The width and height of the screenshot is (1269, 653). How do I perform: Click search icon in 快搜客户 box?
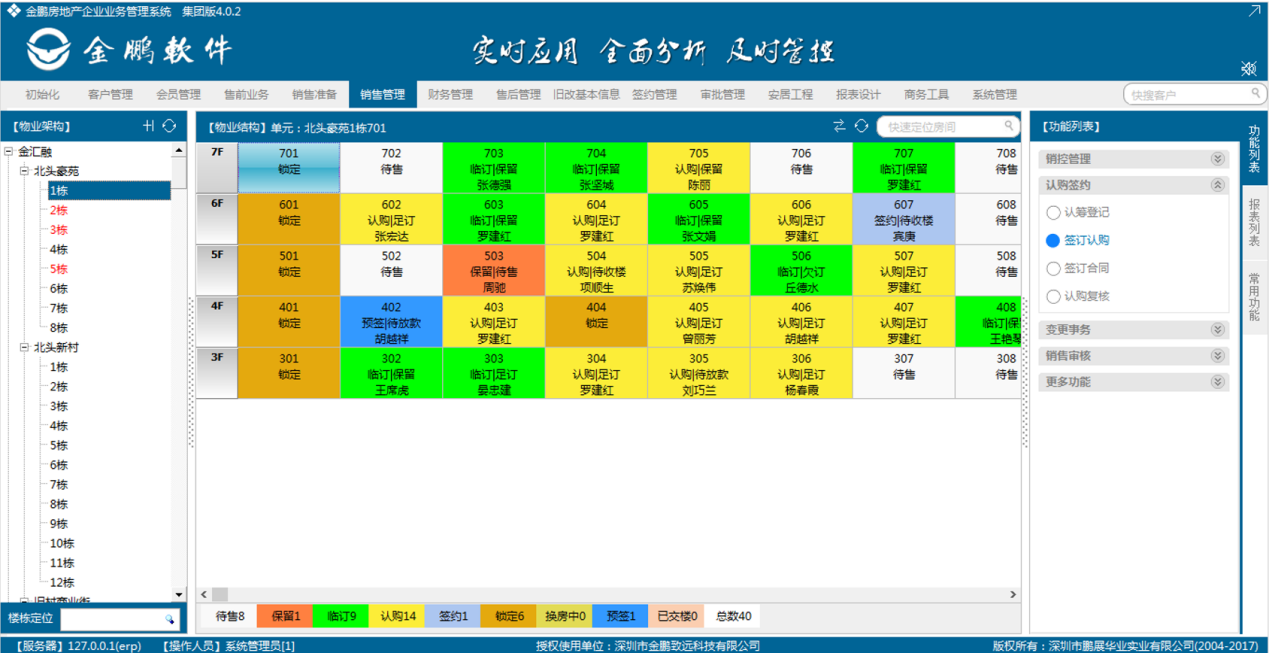point(1256,94)
